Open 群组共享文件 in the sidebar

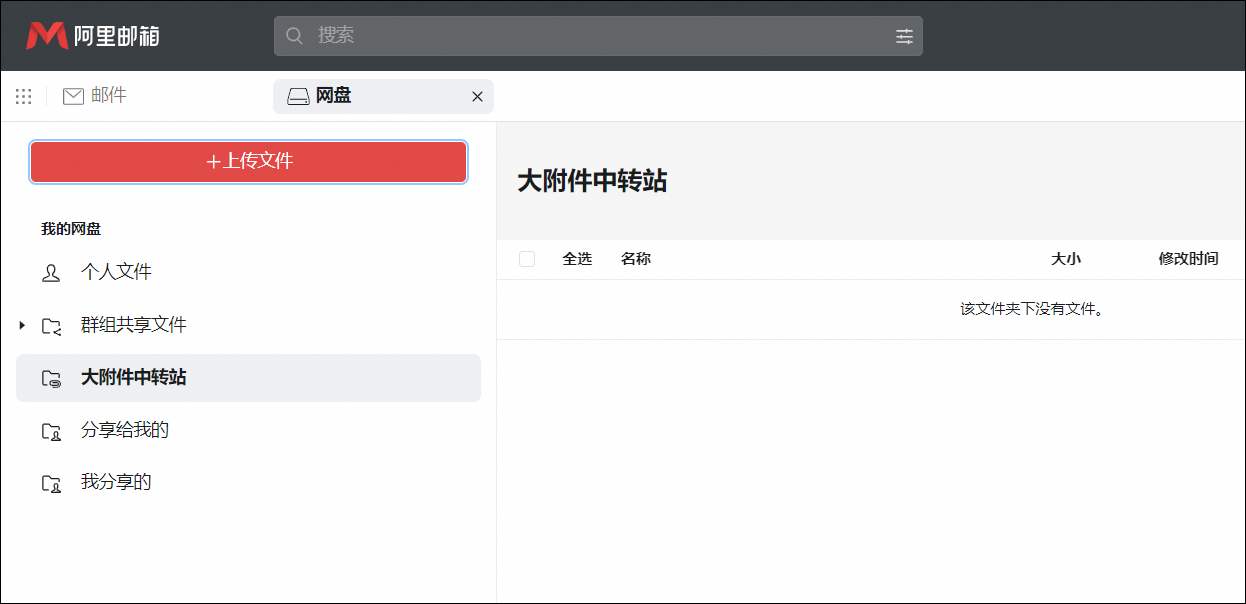click(x=248, y=325)
